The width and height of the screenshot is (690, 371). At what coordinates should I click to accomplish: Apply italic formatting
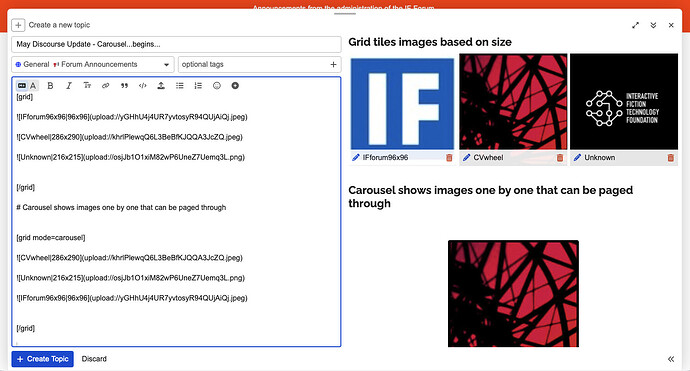click(69, 86)
